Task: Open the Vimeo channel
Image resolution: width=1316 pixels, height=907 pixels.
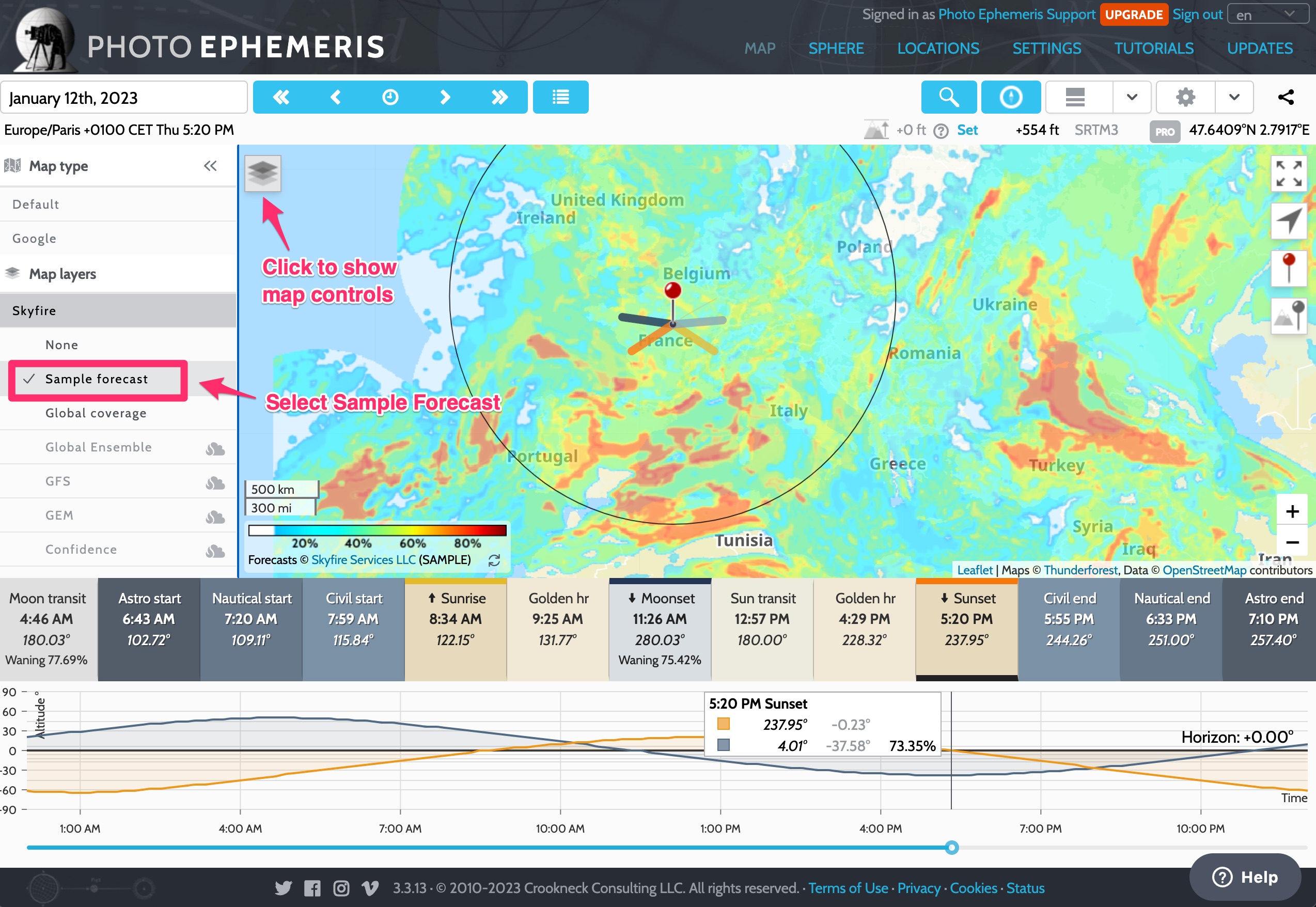Action: point(370,888)
